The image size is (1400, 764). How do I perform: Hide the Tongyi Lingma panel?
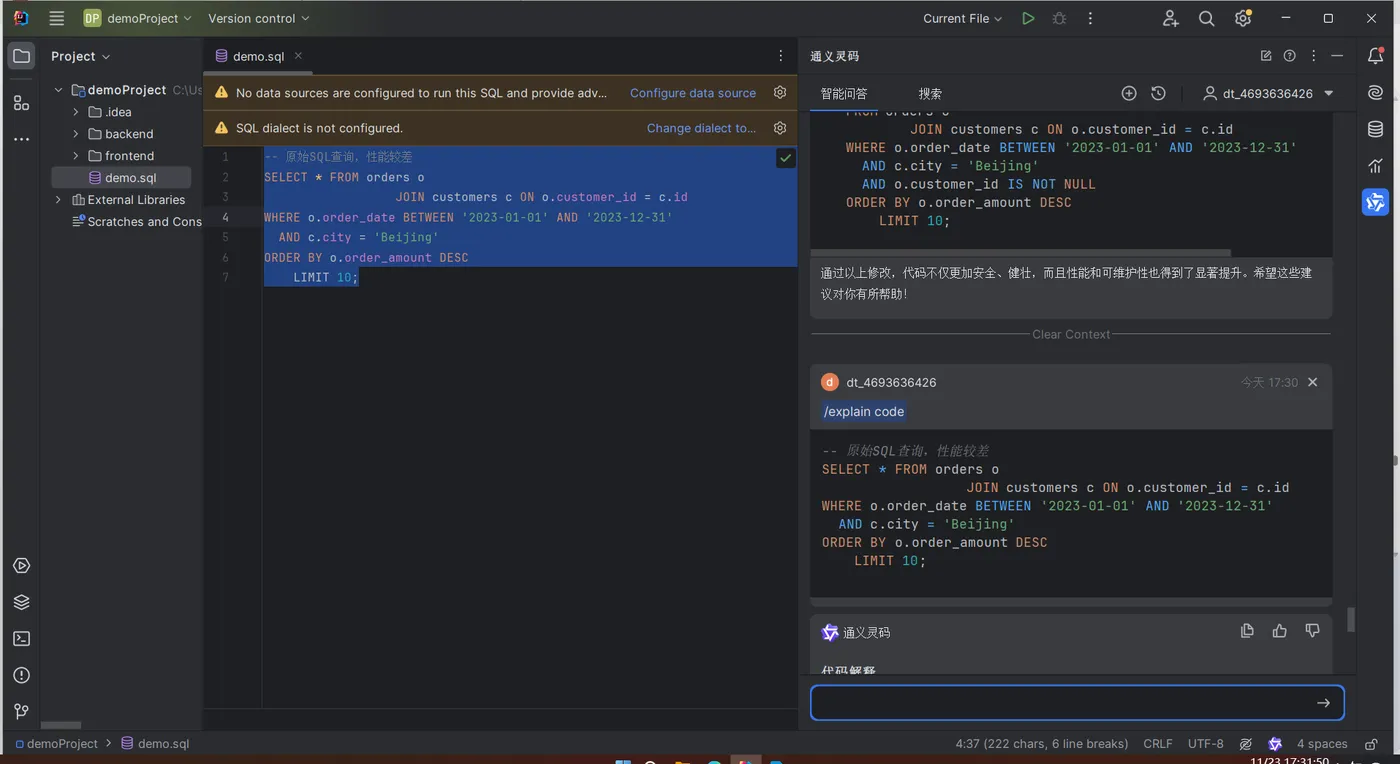click(x=1338, y=56)
